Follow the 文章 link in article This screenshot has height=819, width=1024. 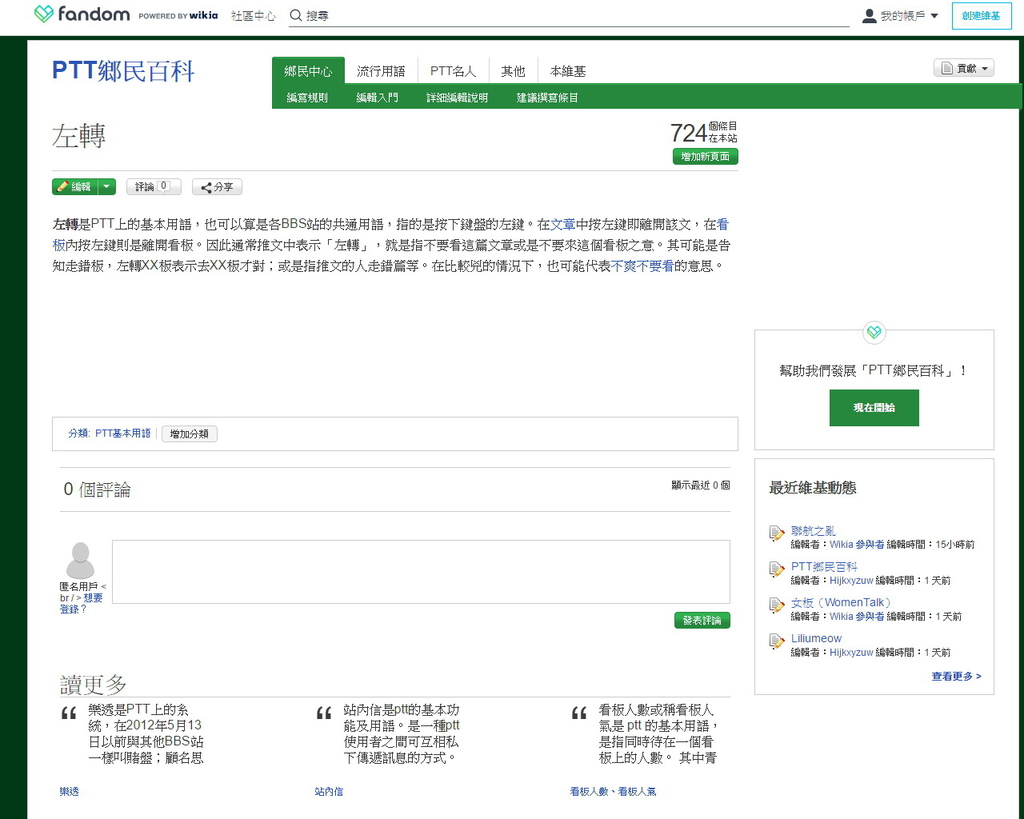click(563, 225)
